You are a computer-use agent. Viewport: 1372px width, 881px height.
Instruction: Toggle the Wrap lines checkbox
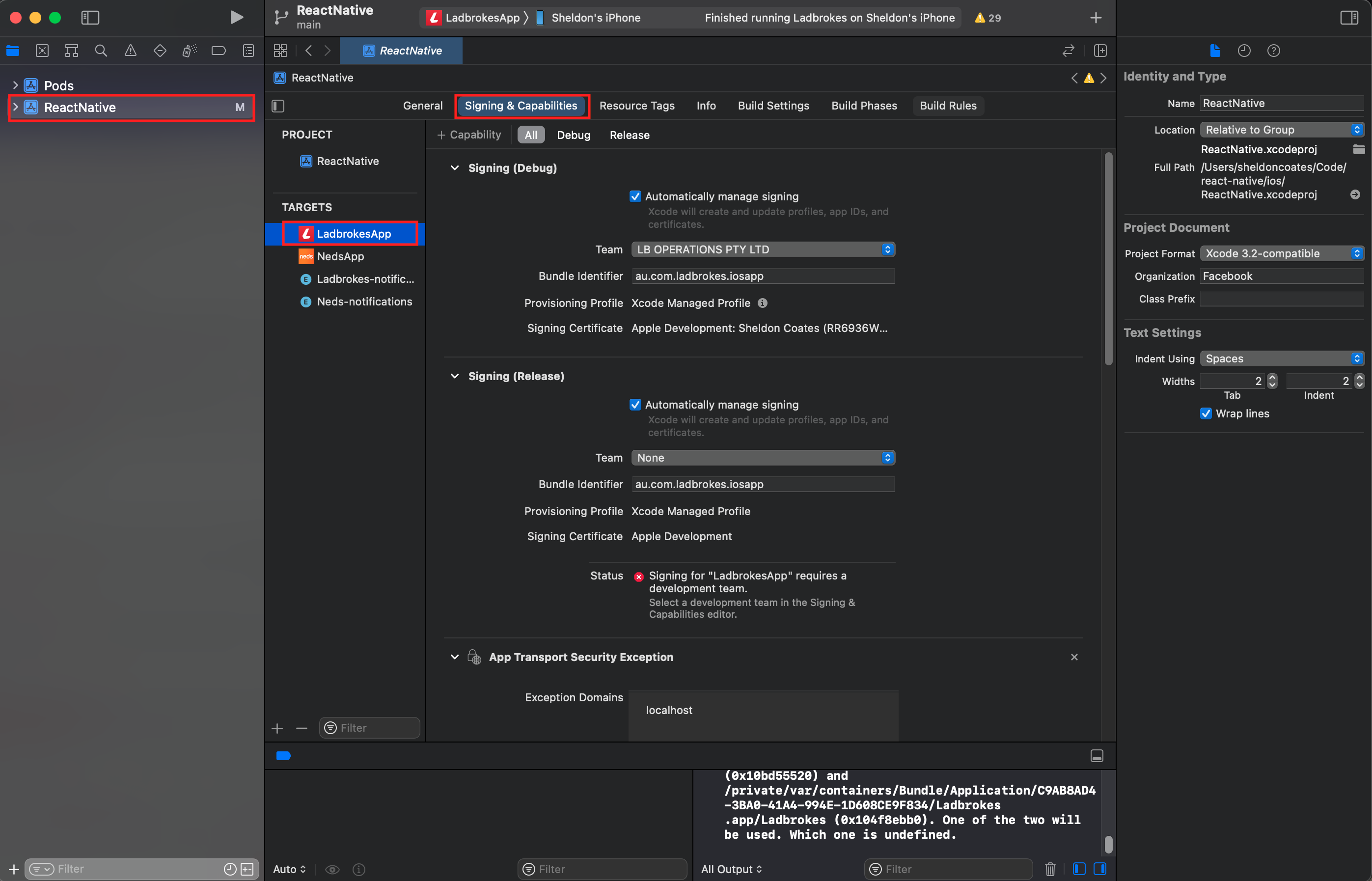(x=1206, y=413)
